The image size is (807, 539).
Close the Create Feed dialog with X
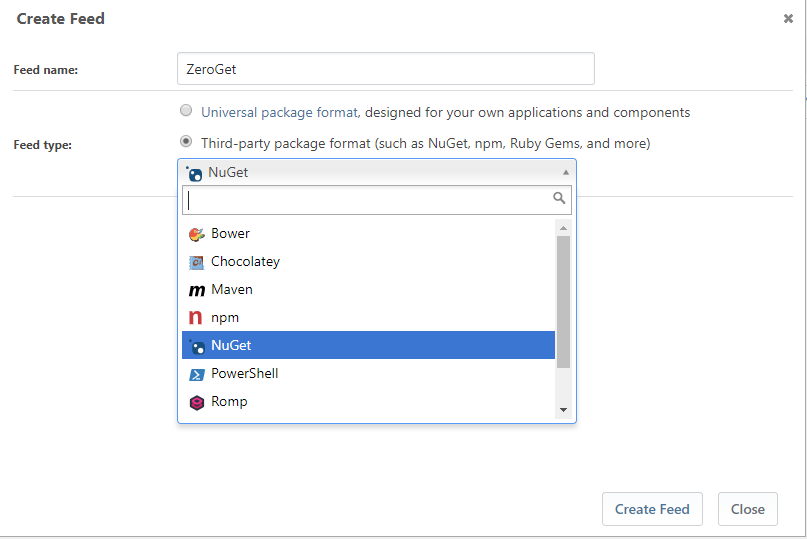pyautogui.click(x=788, y=19)
